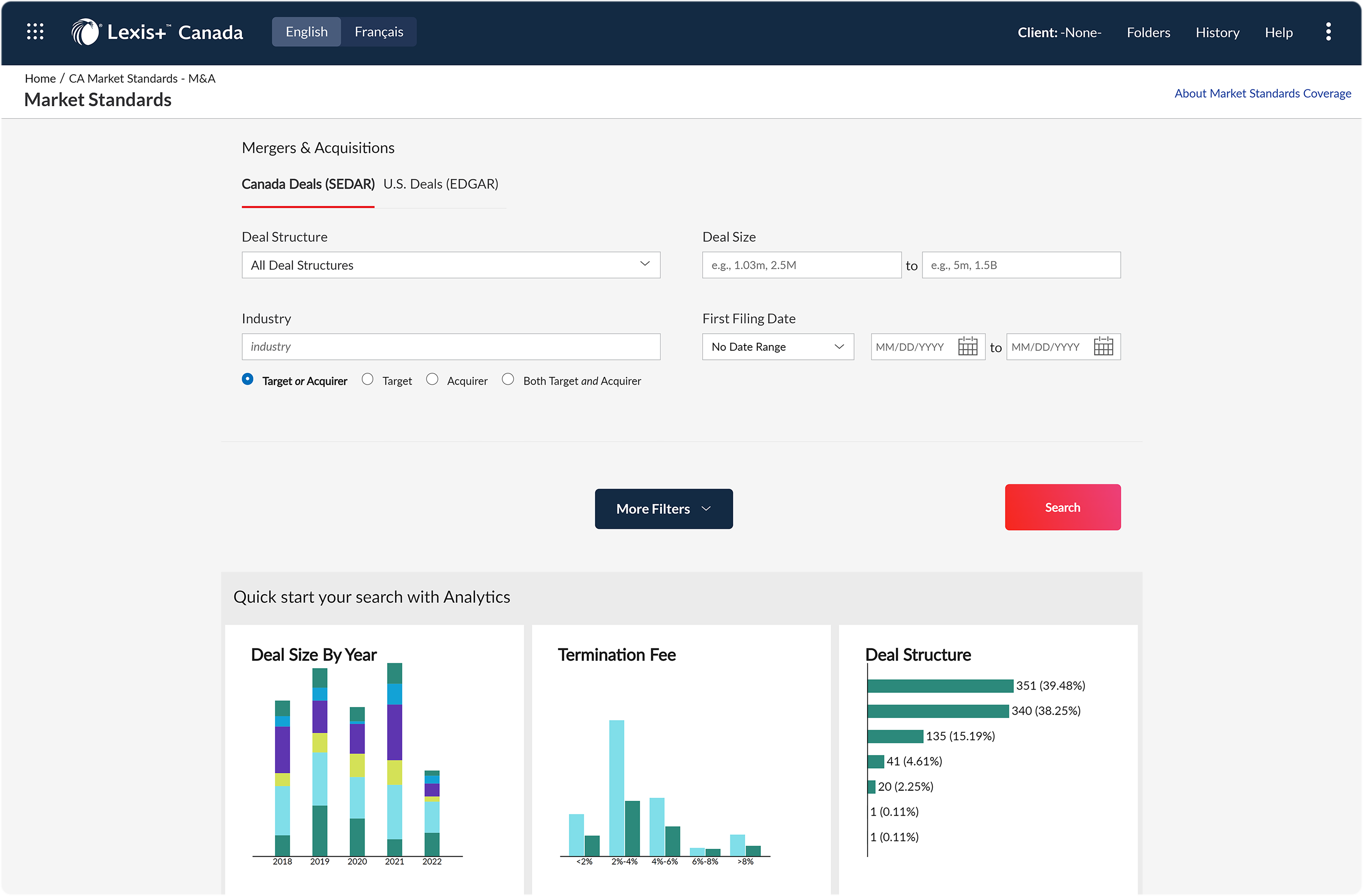This screenshot has width=1363, height=896.
Task: Open the product switcher grid icon
Action: pos(35,31)
